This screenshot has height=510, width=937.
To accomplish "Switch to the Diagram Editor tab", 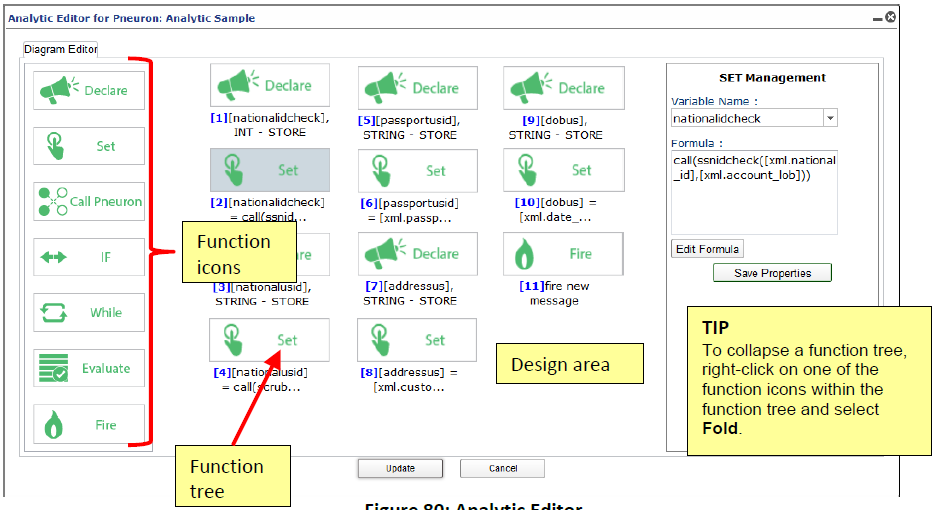I will pyautogui.click(x=60, y=49).
